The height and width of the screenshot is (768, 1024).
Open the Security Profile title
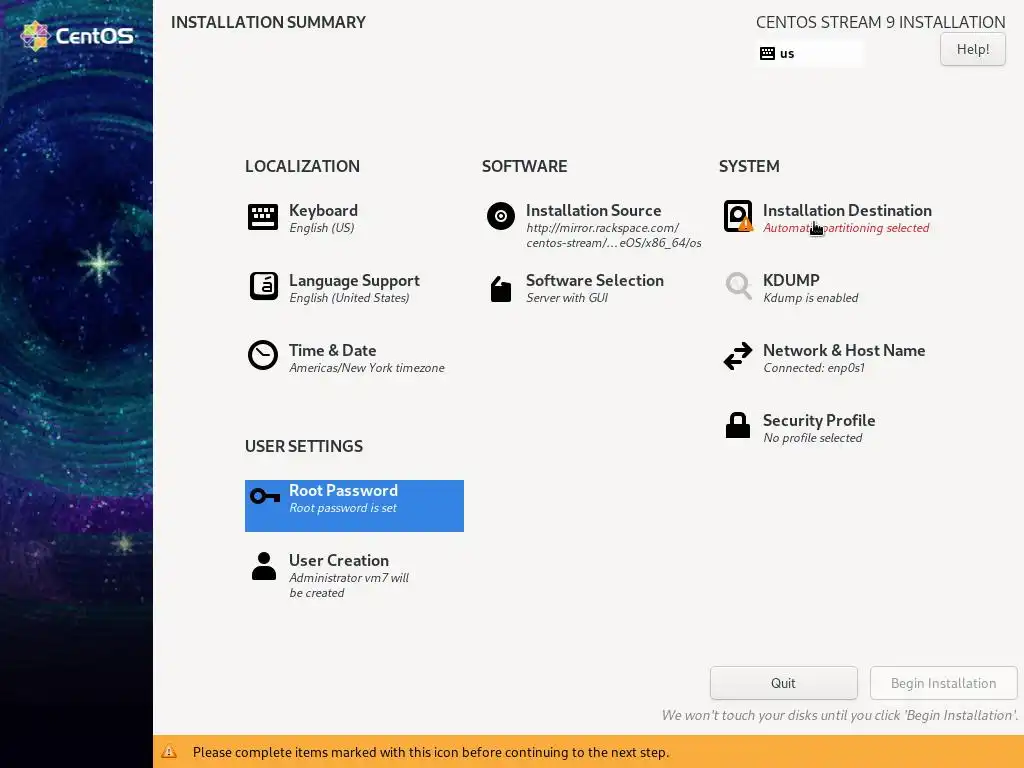tap(819, 420)
